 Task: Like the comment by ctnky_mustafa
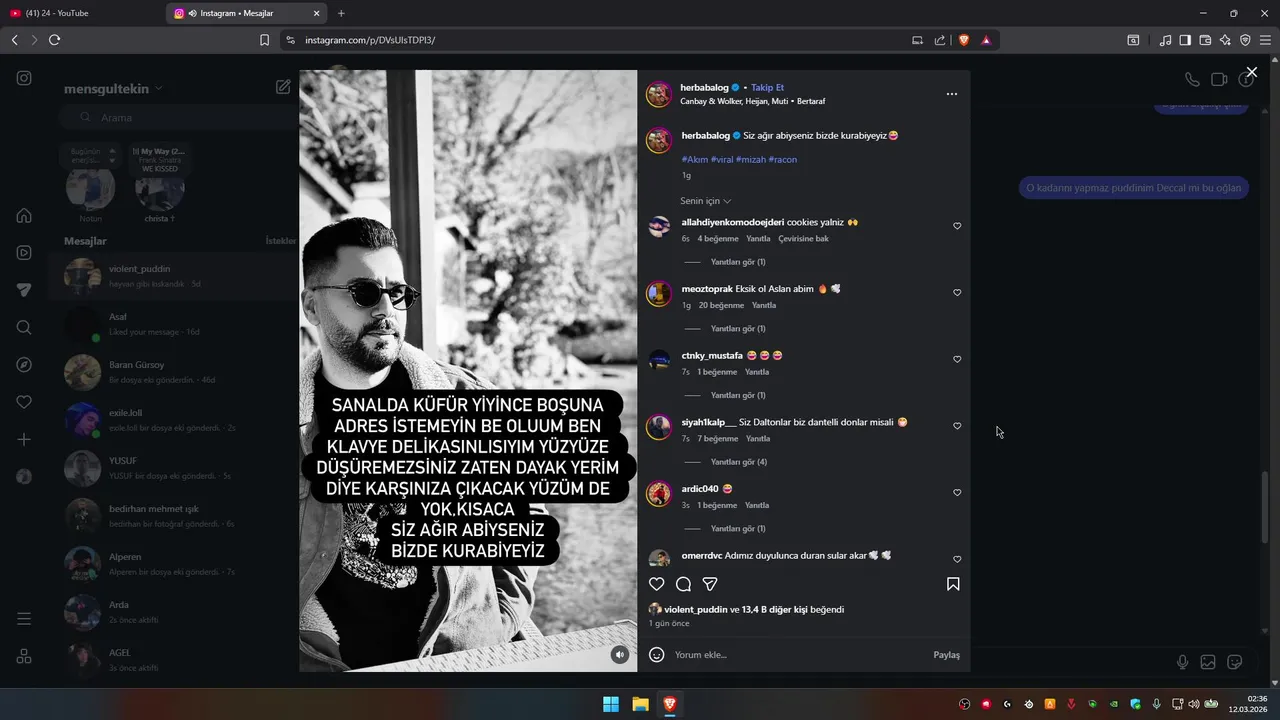click(957, 359)
